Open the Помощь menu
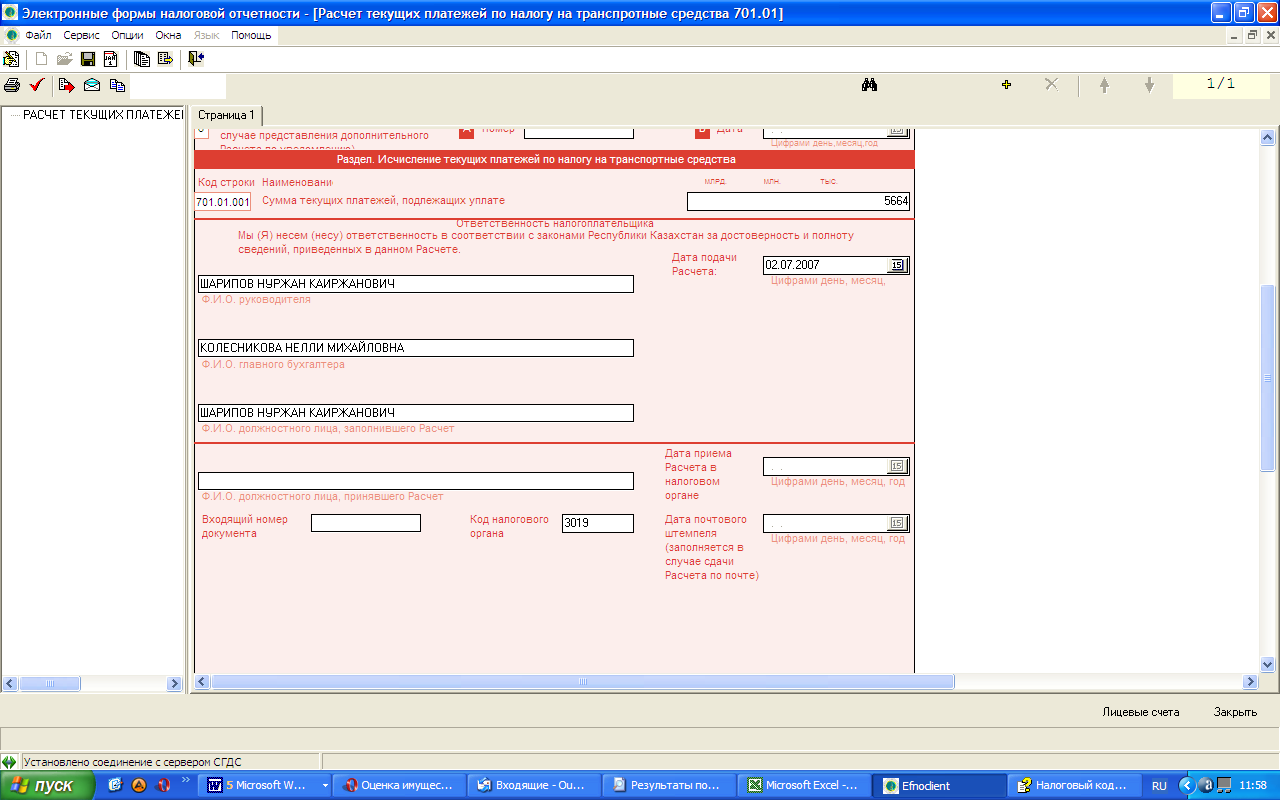 coord(251,35)
